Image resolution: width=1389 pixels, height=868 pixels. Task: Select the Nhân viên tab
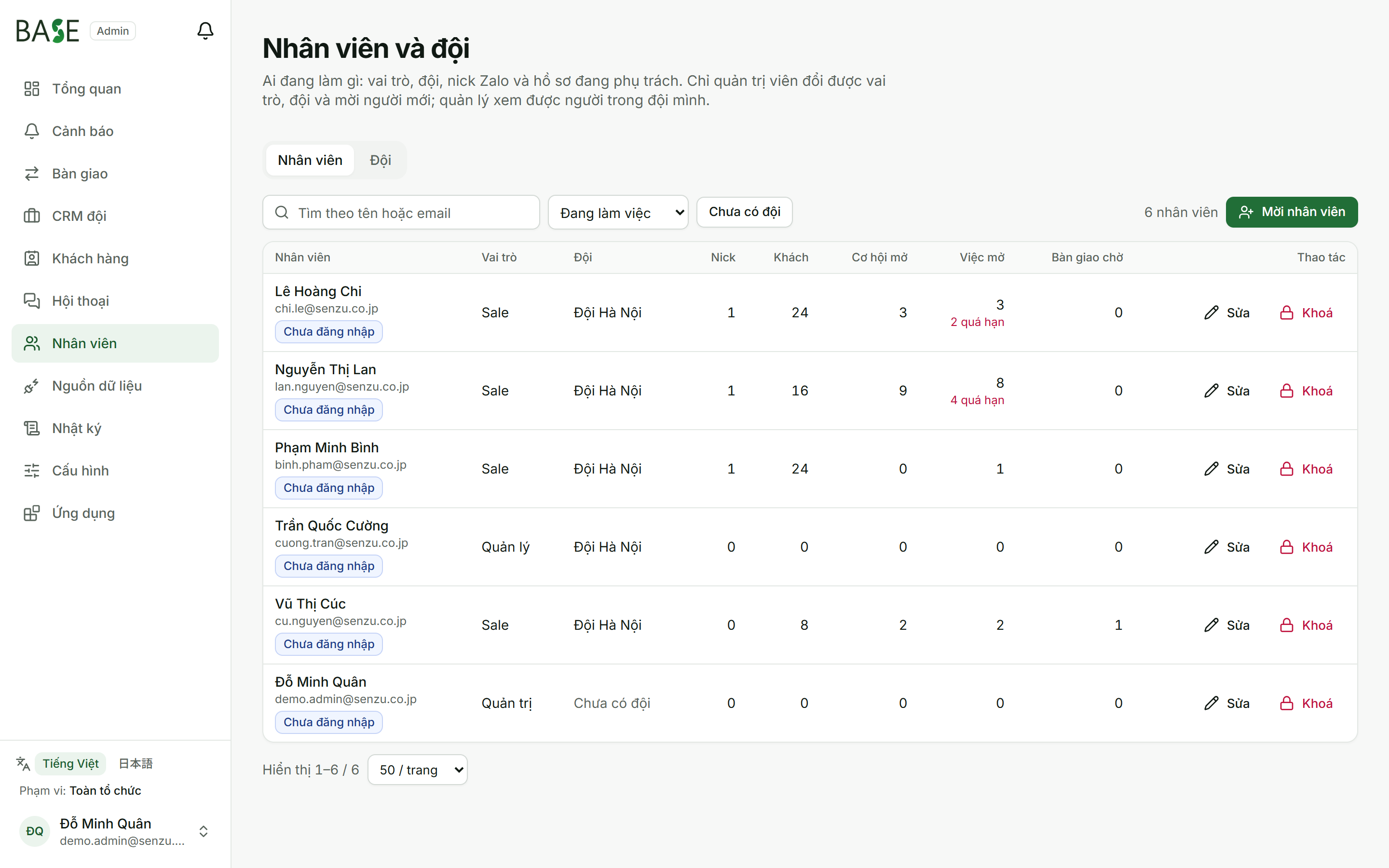point(310,160)
